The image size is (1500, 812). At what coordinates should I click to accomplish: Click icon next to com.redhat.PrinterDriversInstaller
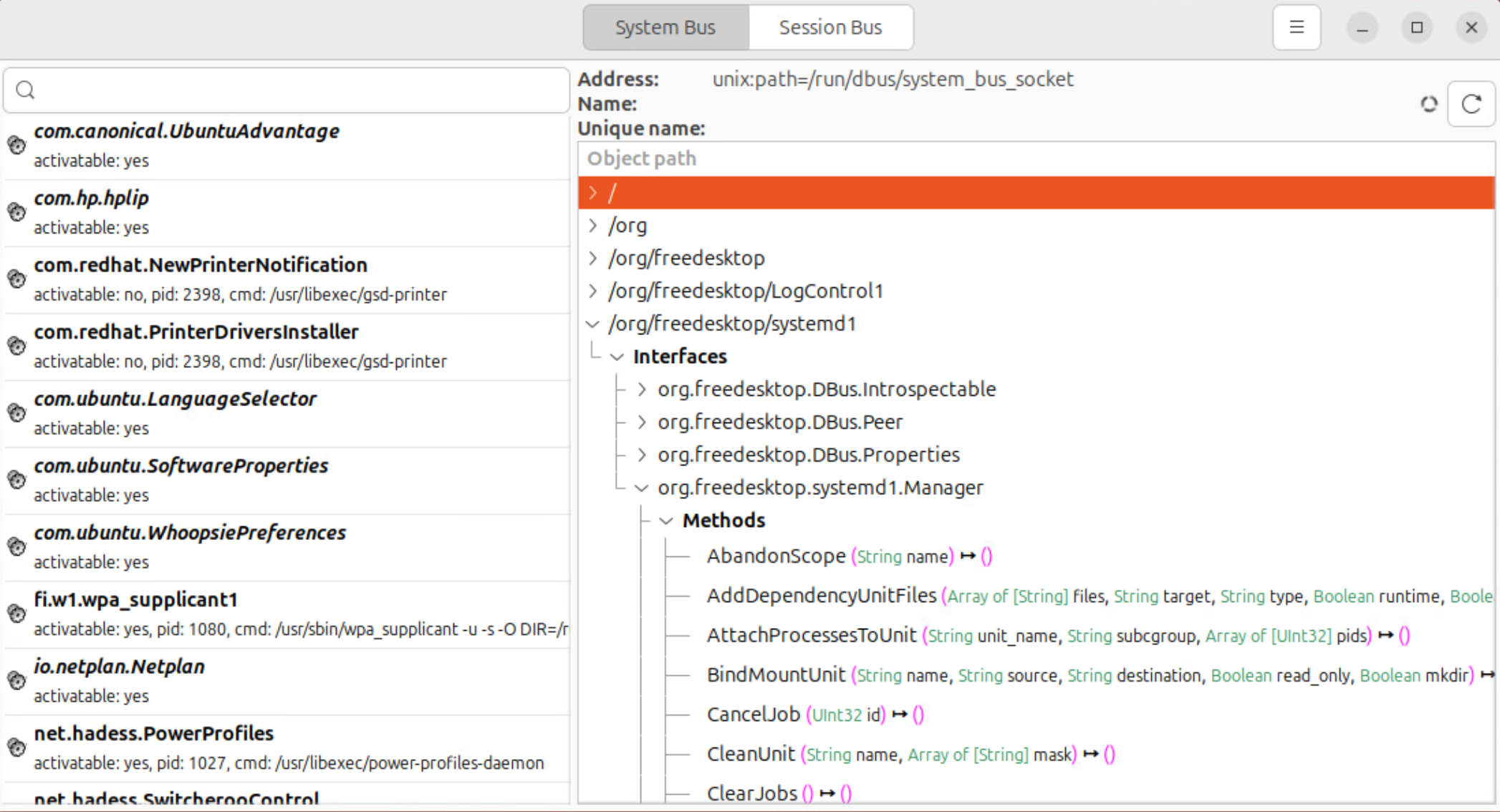(16, 346)
